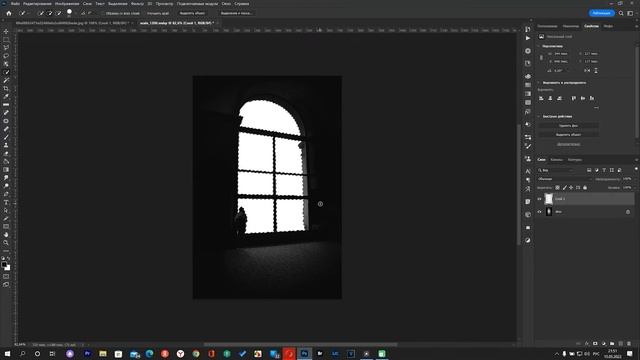Switch to the first .jpg document tab
This screenshot has width=640, height=360.
click(x=72, y=23)
